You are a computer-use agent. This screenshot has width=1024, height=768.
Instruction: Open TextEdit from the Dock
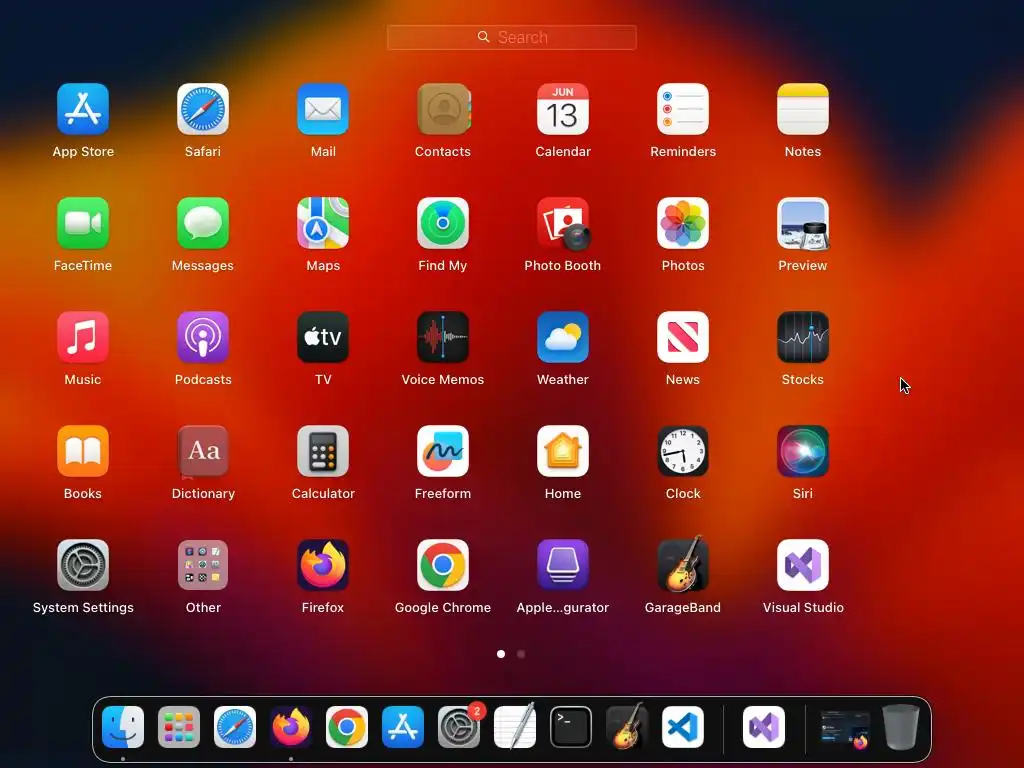(x=515, y=726)
